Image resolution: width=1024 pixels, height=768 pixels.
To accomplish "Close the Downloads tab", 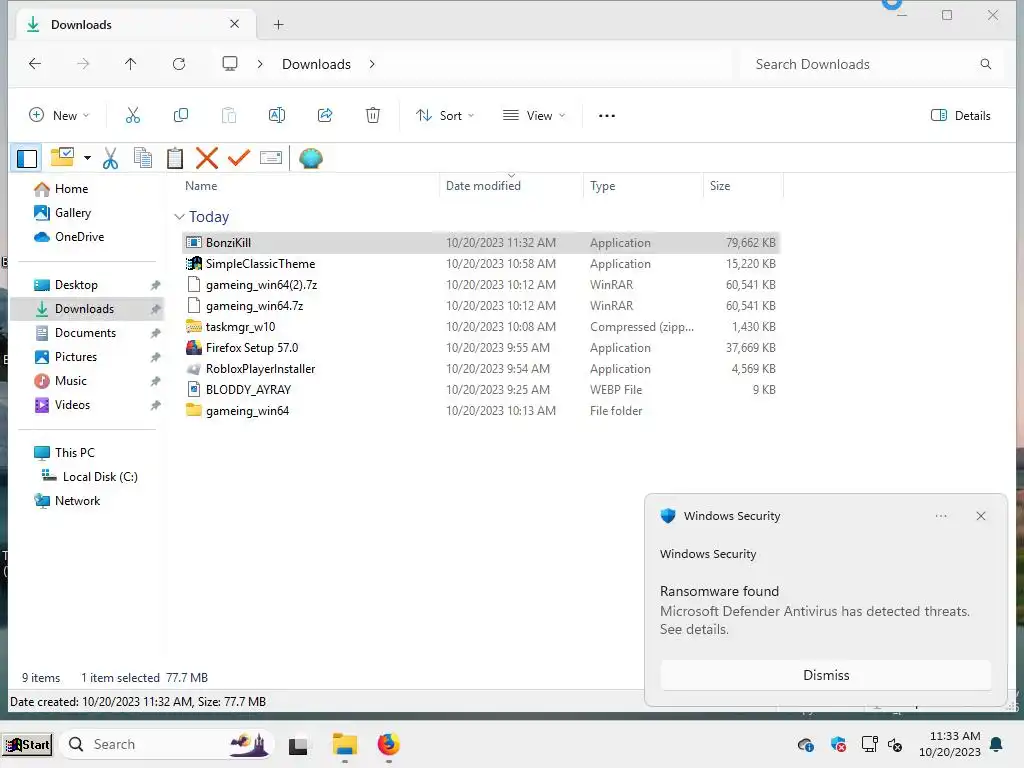I will pos(234,24).
